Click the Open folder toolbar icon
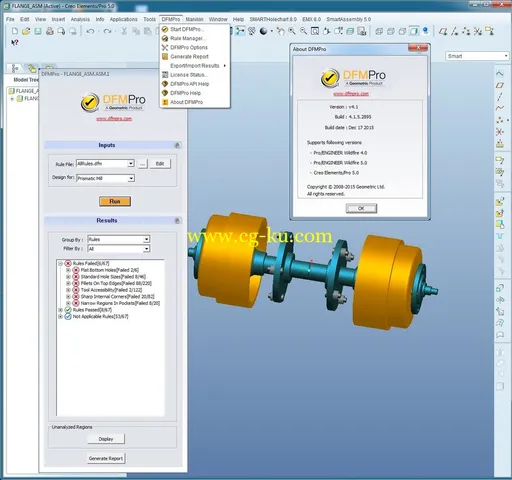Screen dimensions: 512x480 pos(26,31)
